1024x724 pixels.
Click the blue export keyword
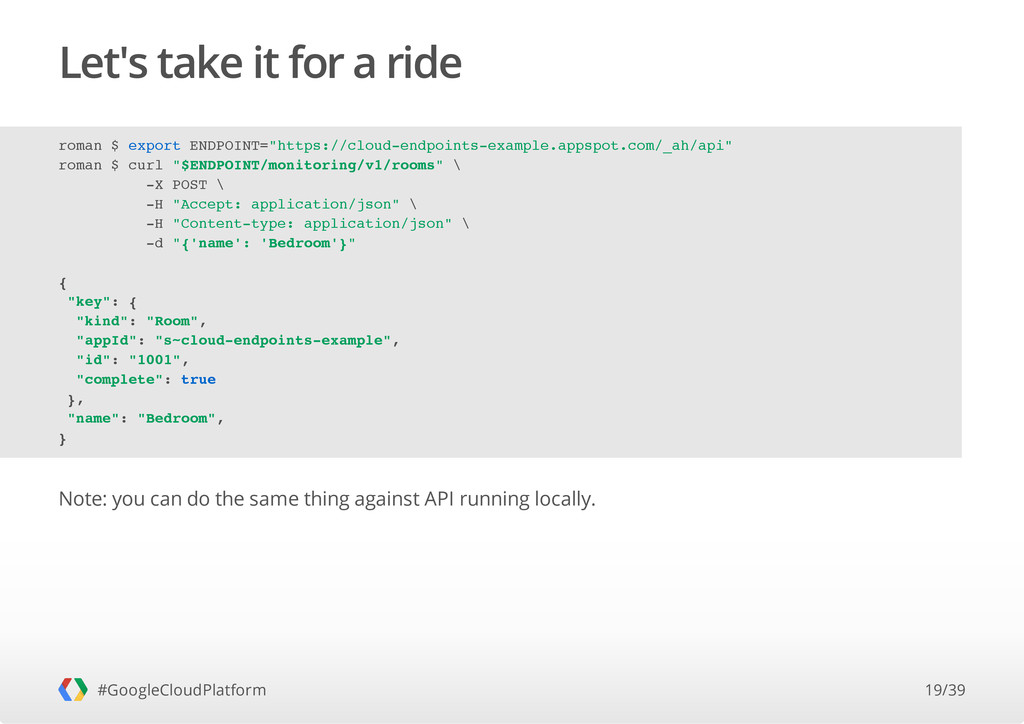click(x=154, y=145)
